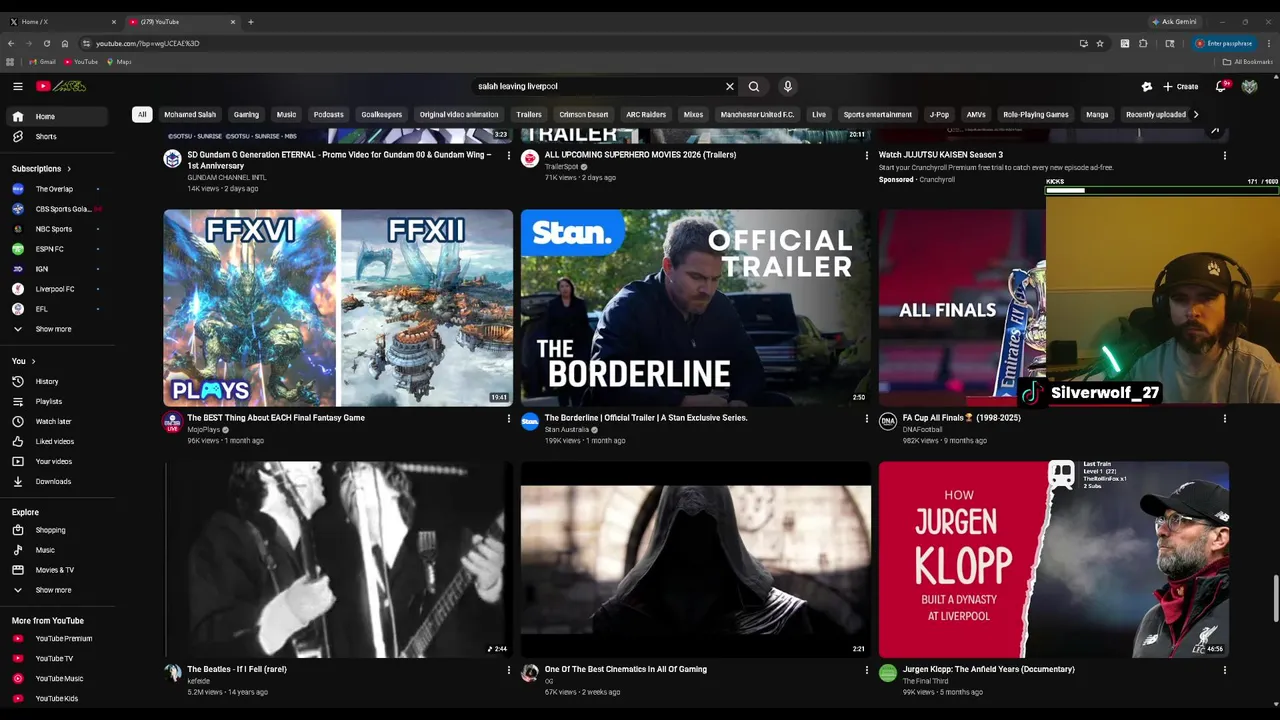The image size is (1280, 720).
Task: Bookmark the page with star icon
Action: [x=1100, y=44]
